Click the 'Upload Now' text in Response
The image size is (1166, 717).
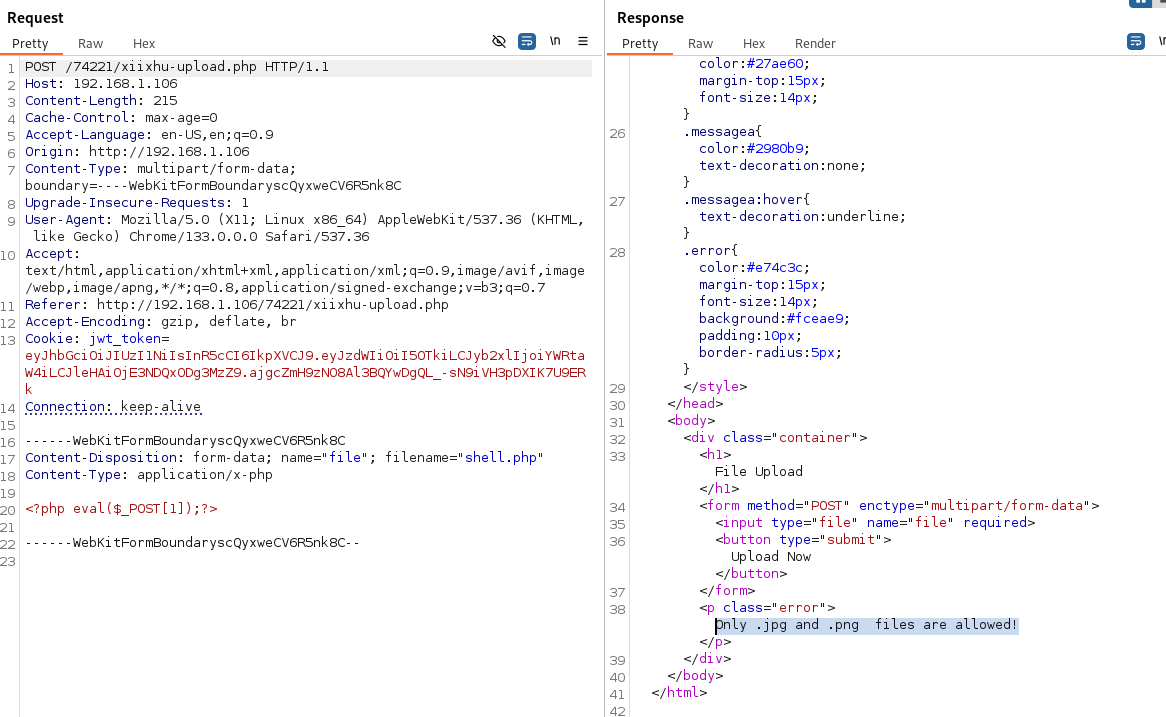coord(770,557)
